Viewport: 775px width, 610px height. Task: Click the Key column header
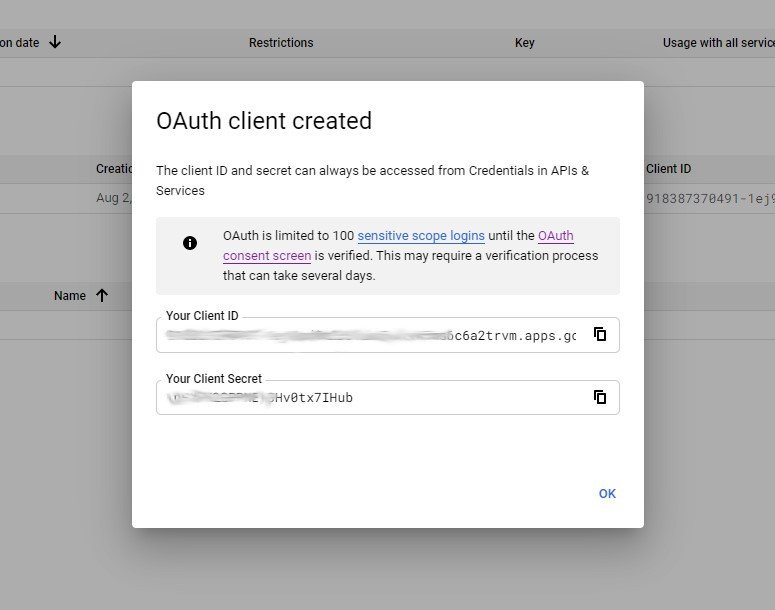tap(524, 43)
